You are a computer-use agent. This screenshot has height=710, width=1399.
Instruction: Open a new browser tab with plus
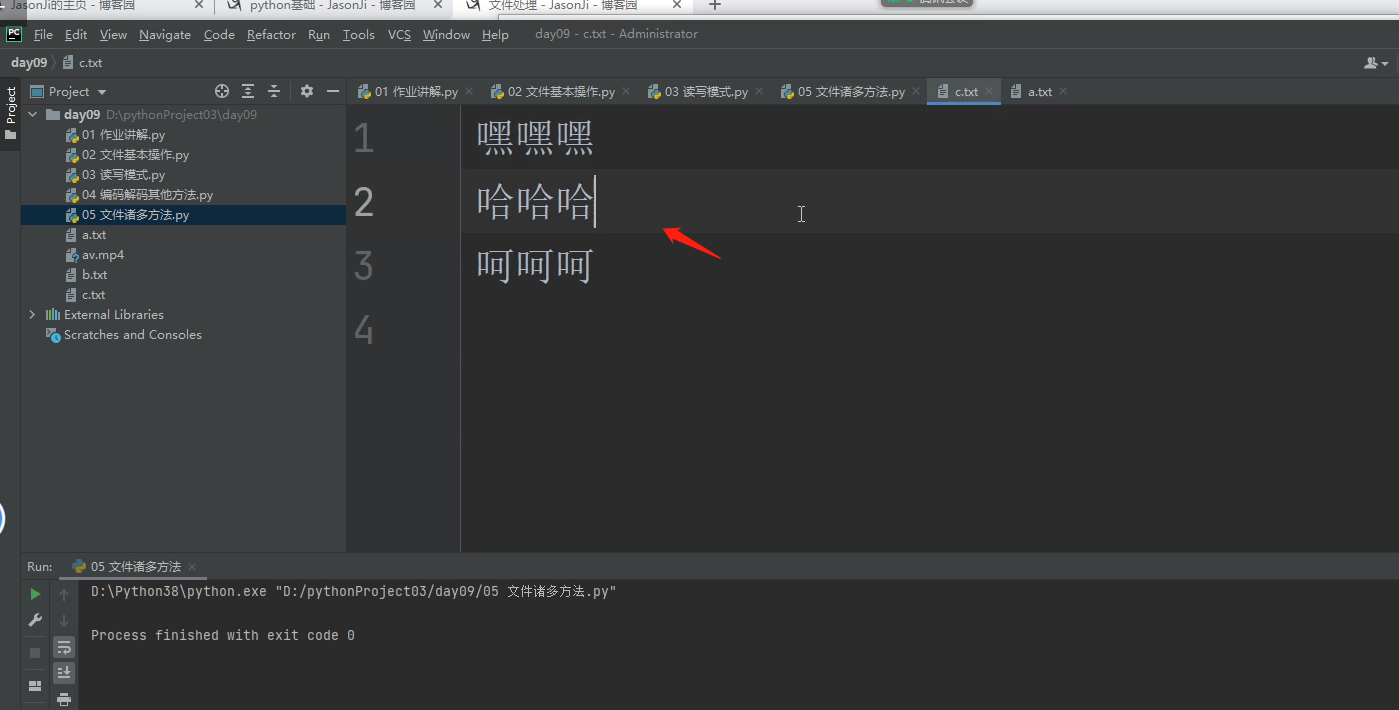714,5
